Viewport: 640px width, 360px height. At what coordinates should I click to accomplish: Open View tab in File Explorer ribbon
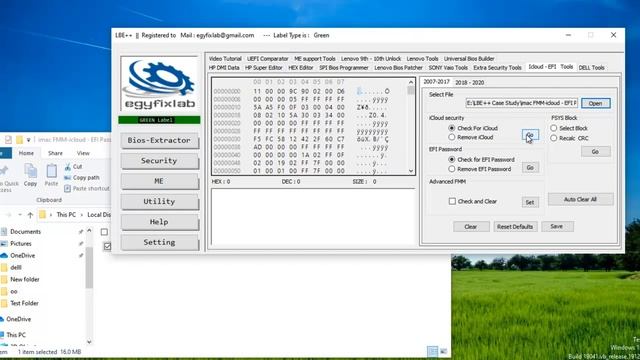tap(83, 153)
